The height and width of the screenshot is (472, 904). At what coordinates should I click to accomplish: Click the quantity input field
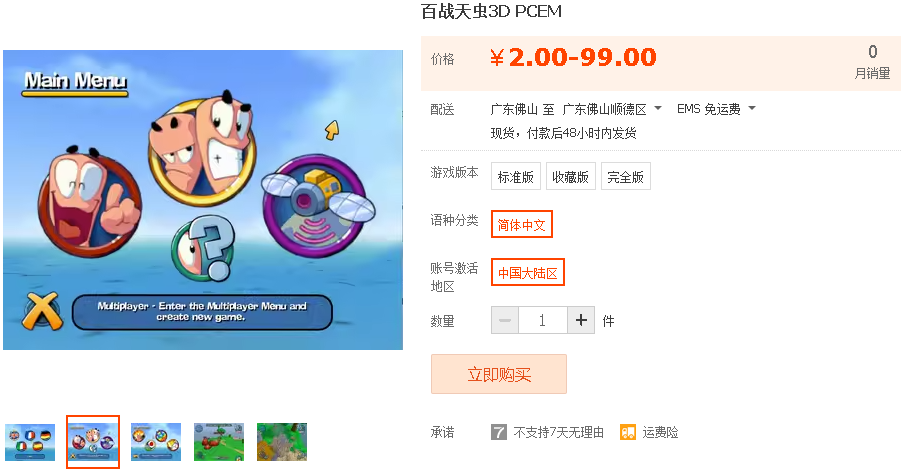click(543, 320)
